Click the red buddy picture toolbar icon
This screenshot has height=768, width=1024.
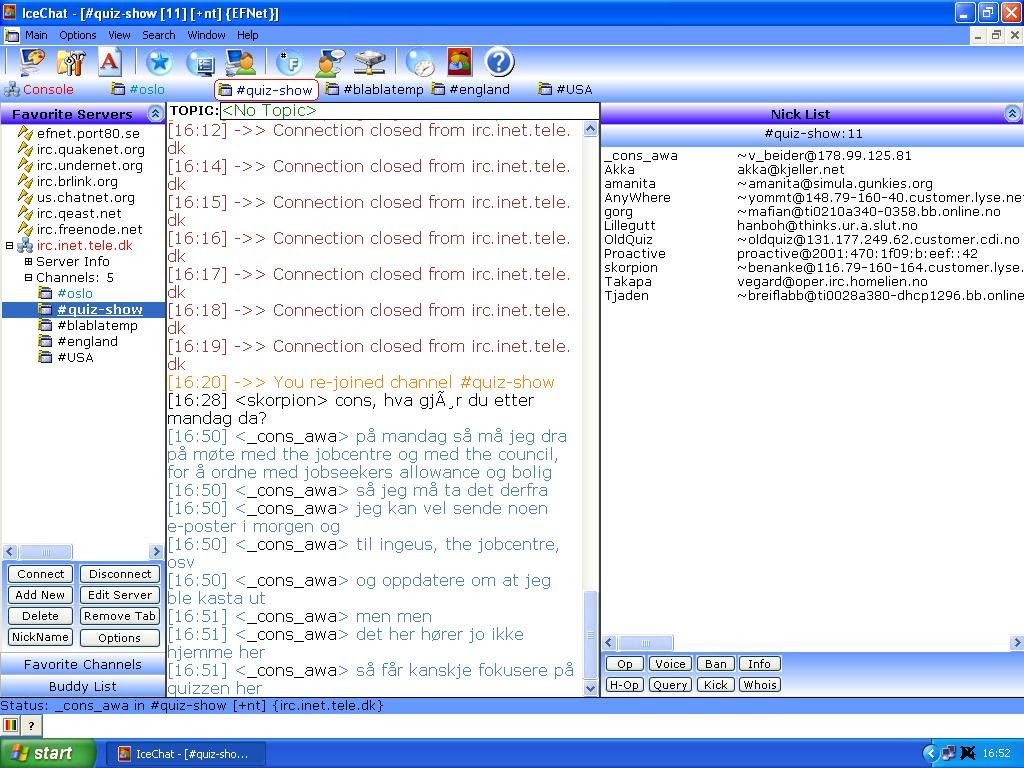point(460,62)
